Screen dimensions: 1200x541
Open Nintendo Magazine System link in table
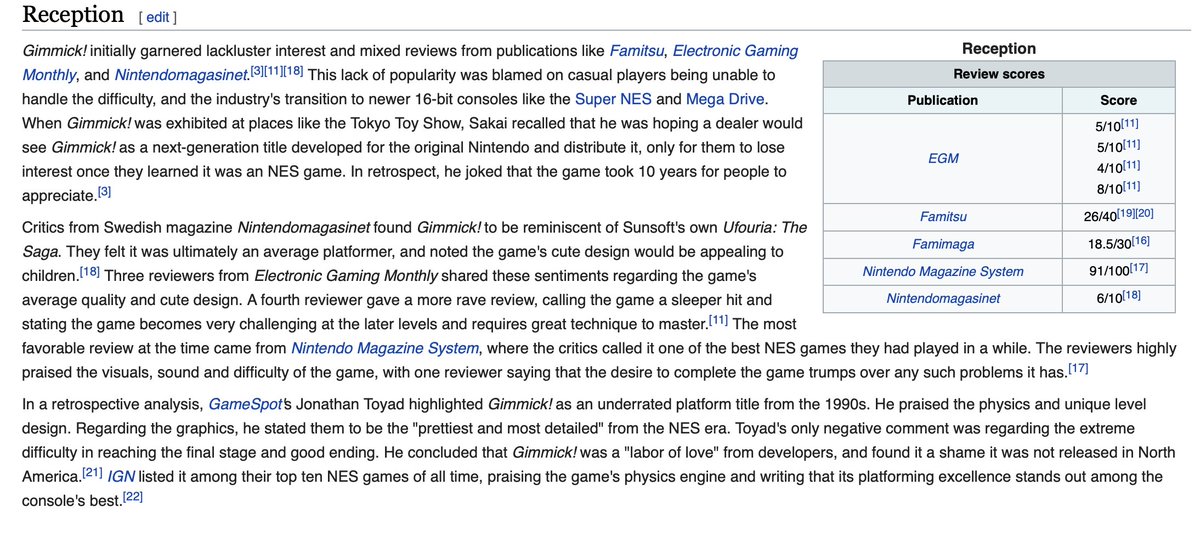[x=942, y=271]
